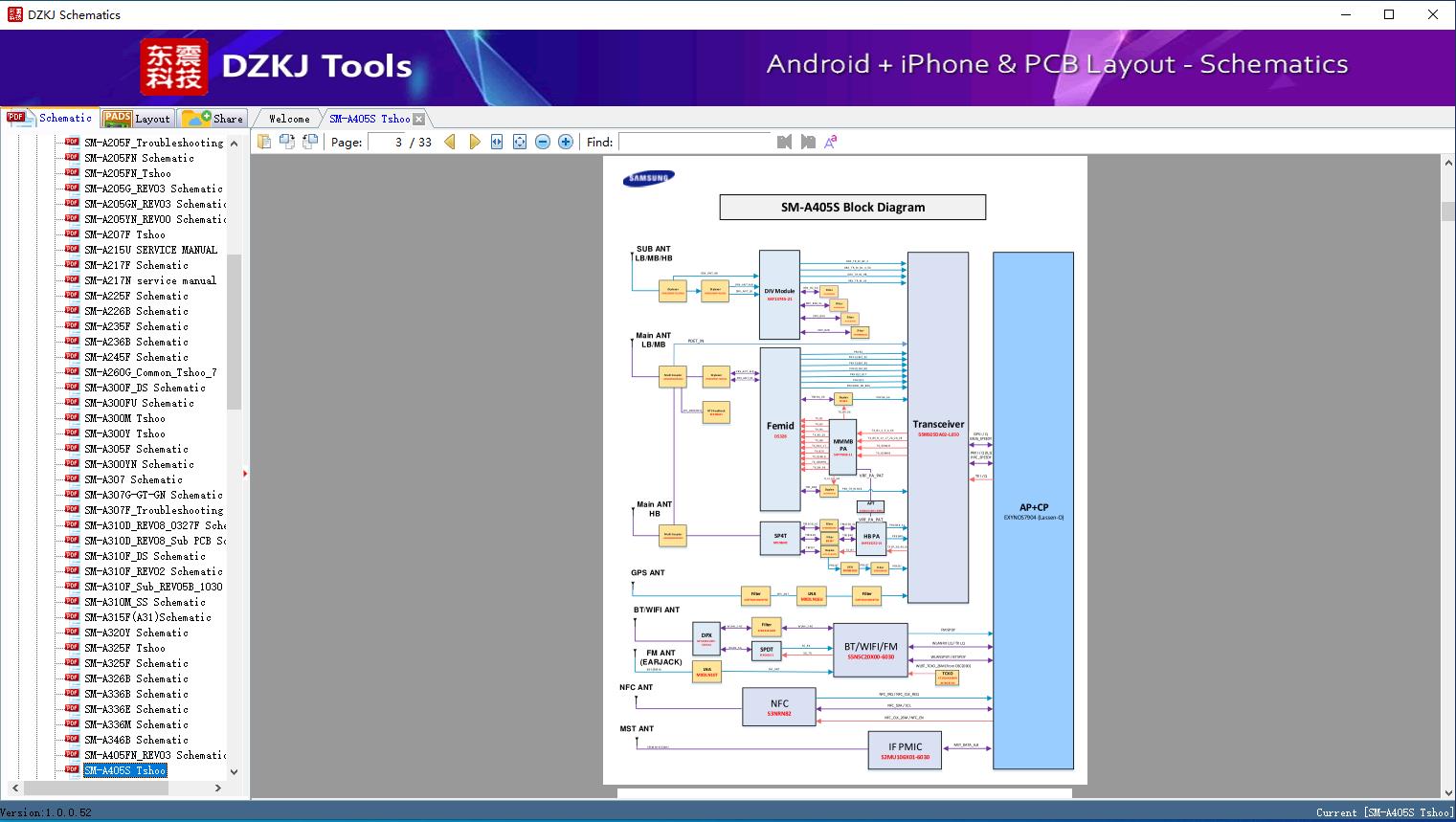
Task: Click the document viewer scroll up arrow
Action: tap(1447, 164)
